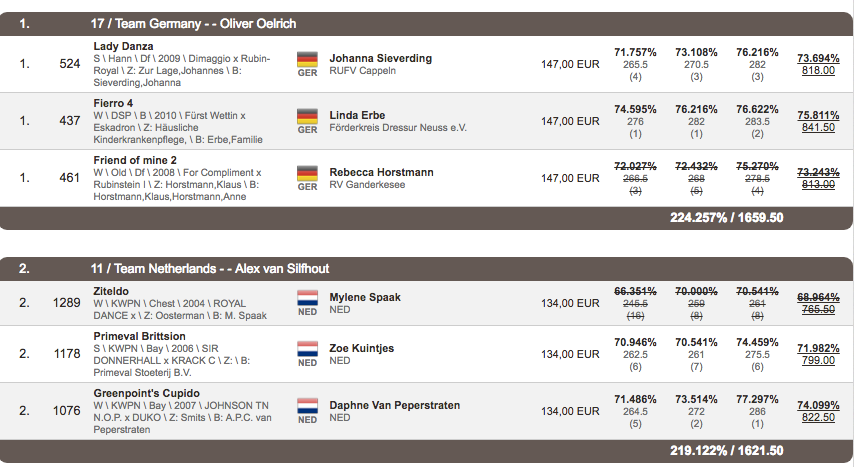
Task: Select horse name Lady Danza
Action: 123,46
